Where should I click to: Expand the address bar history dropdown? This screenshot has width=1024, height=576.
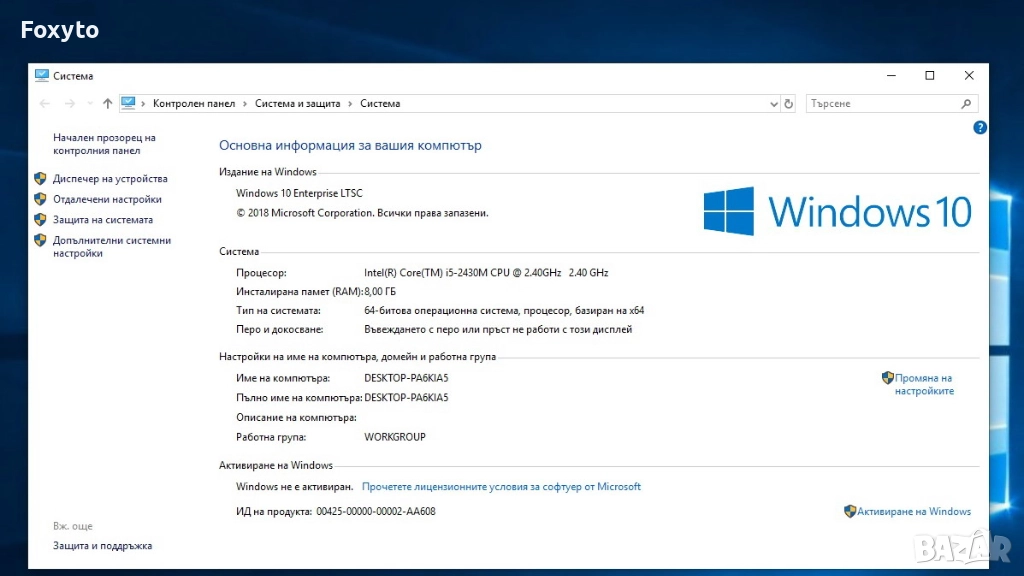(774, 104)
